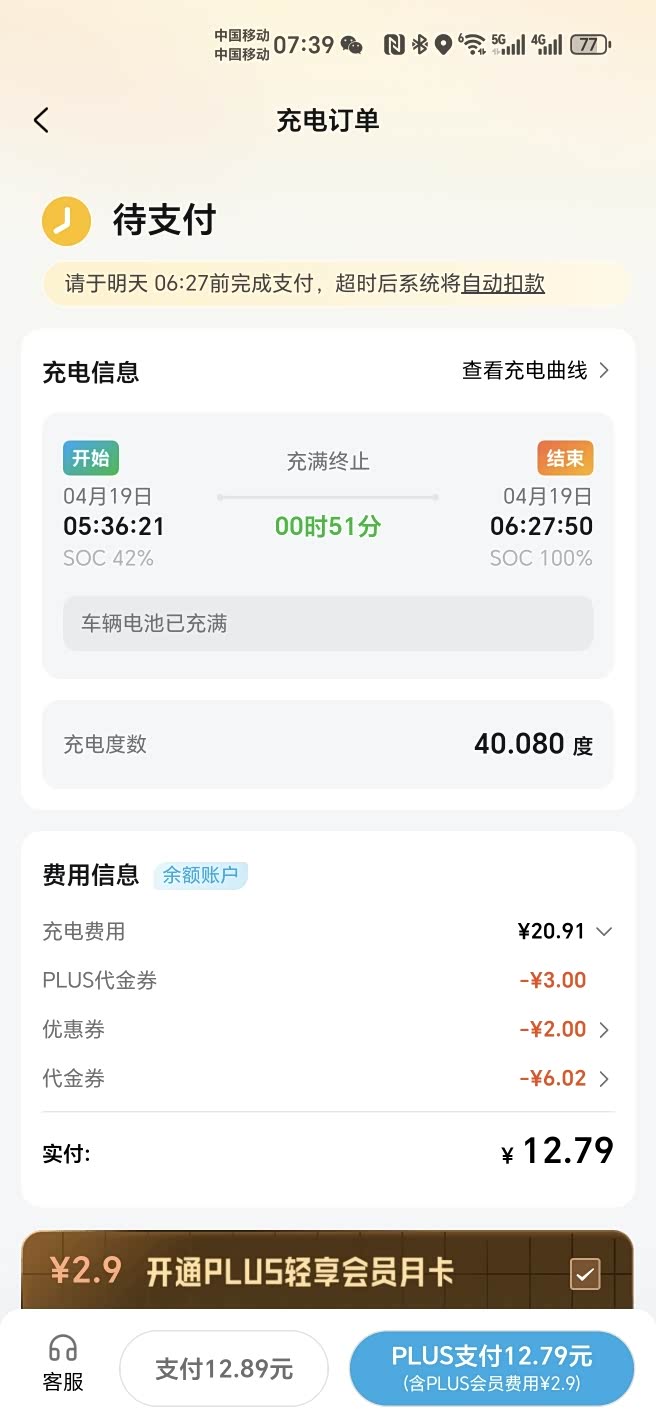Tap the NFC status icon

(x=394, y=45)
